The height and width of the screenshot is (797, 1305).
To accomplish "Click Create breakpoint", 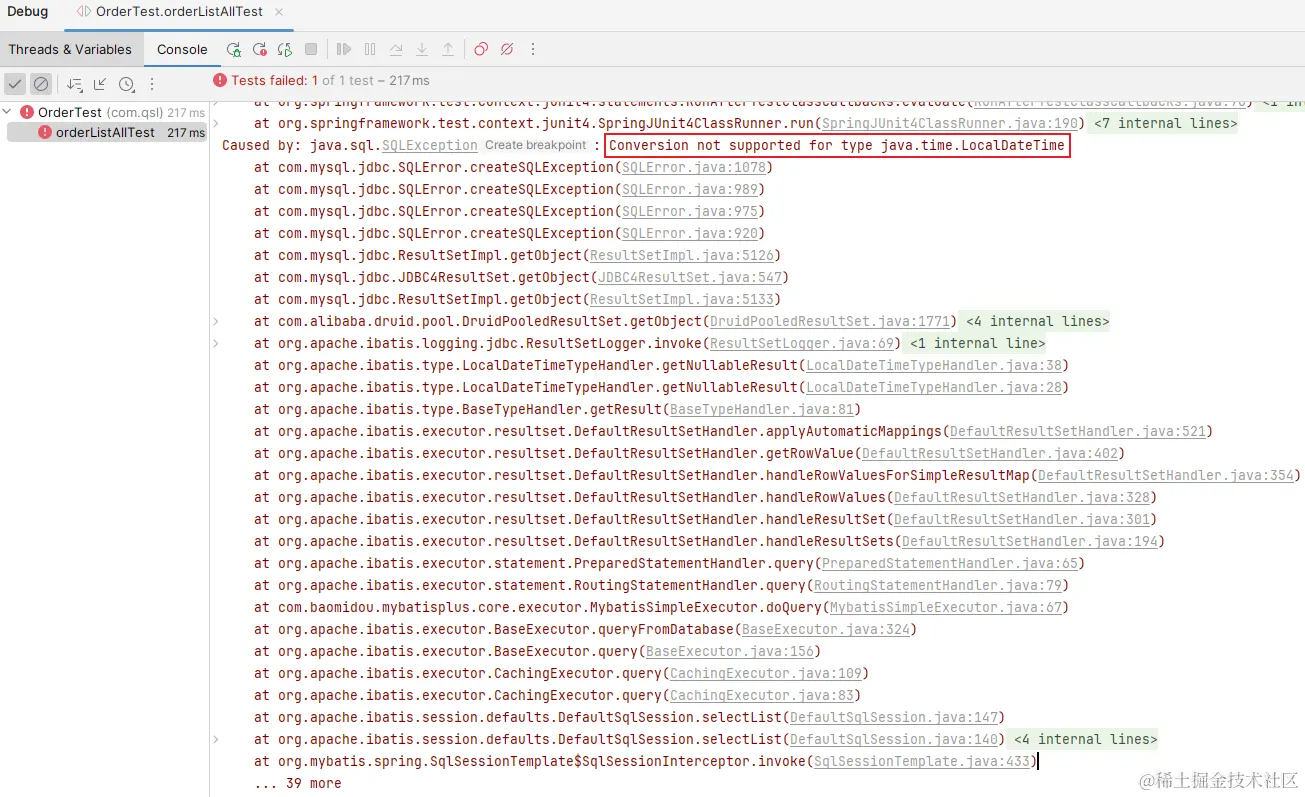I will pos(536,145).
